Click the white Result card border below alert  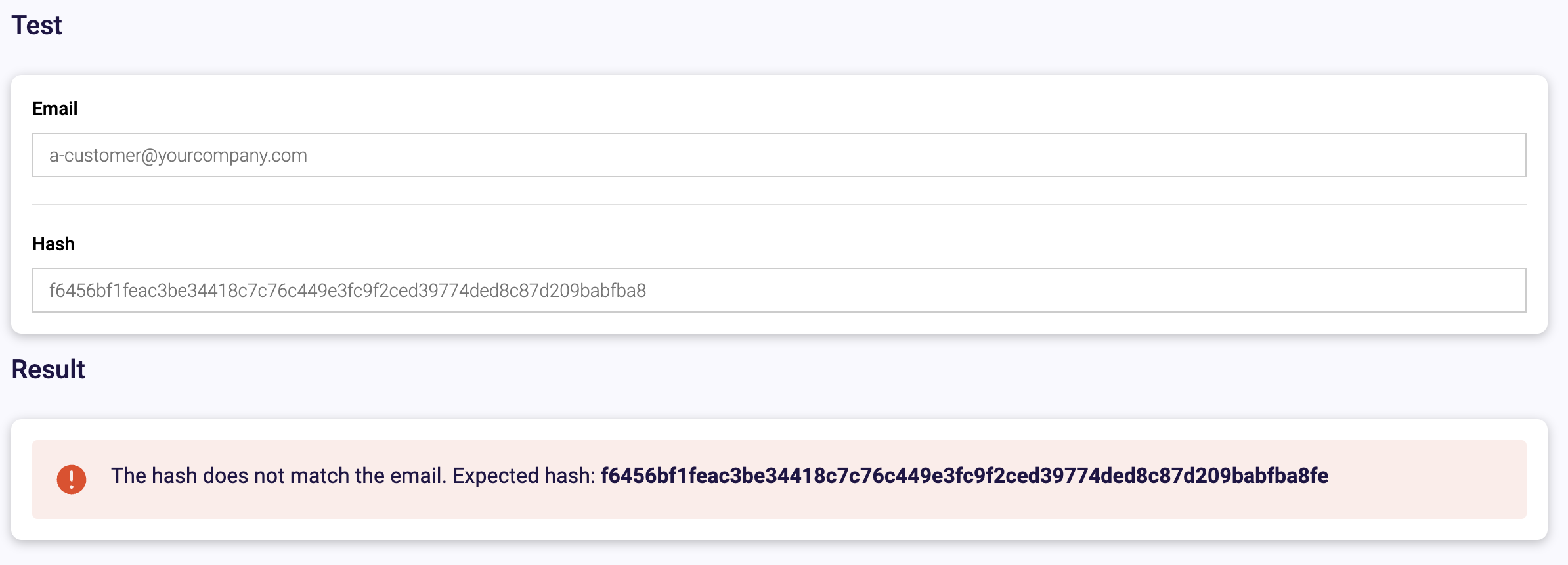(x=779, y=530)
